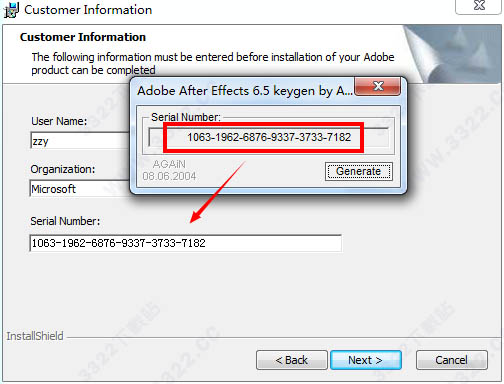Focus the User Name input field

pos(80,141)
